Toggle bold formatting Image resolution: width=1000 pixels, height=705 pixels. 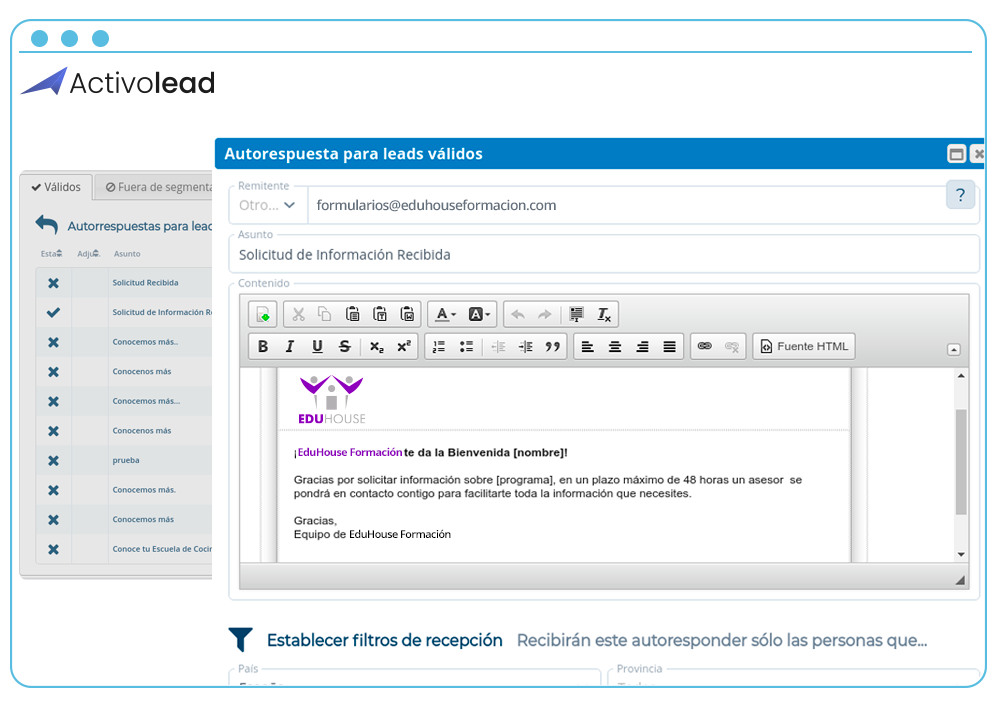[x=263, y=346]
